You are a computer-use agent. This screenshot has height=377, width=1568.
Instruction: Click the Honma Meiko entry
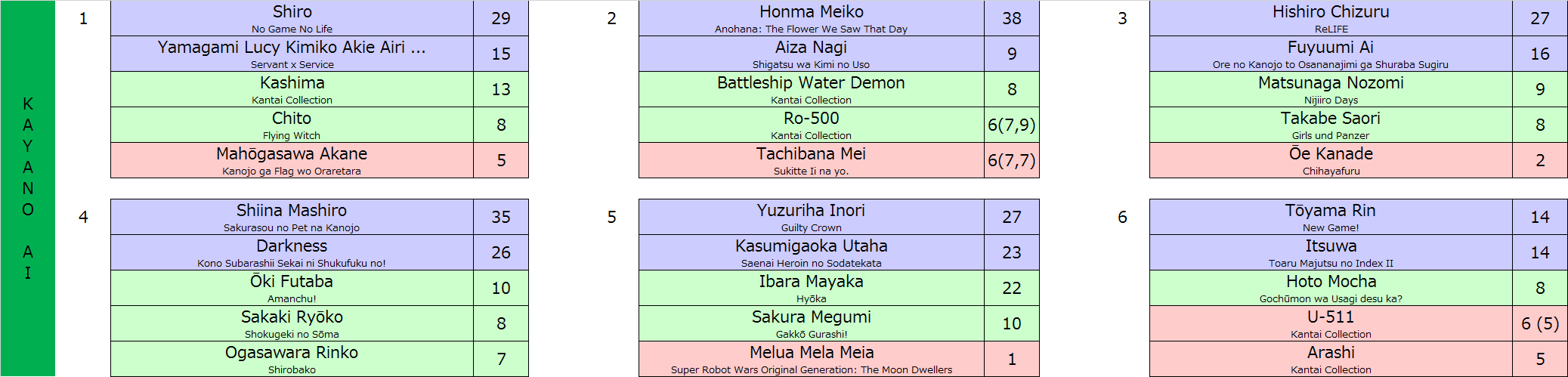[811, 18]
